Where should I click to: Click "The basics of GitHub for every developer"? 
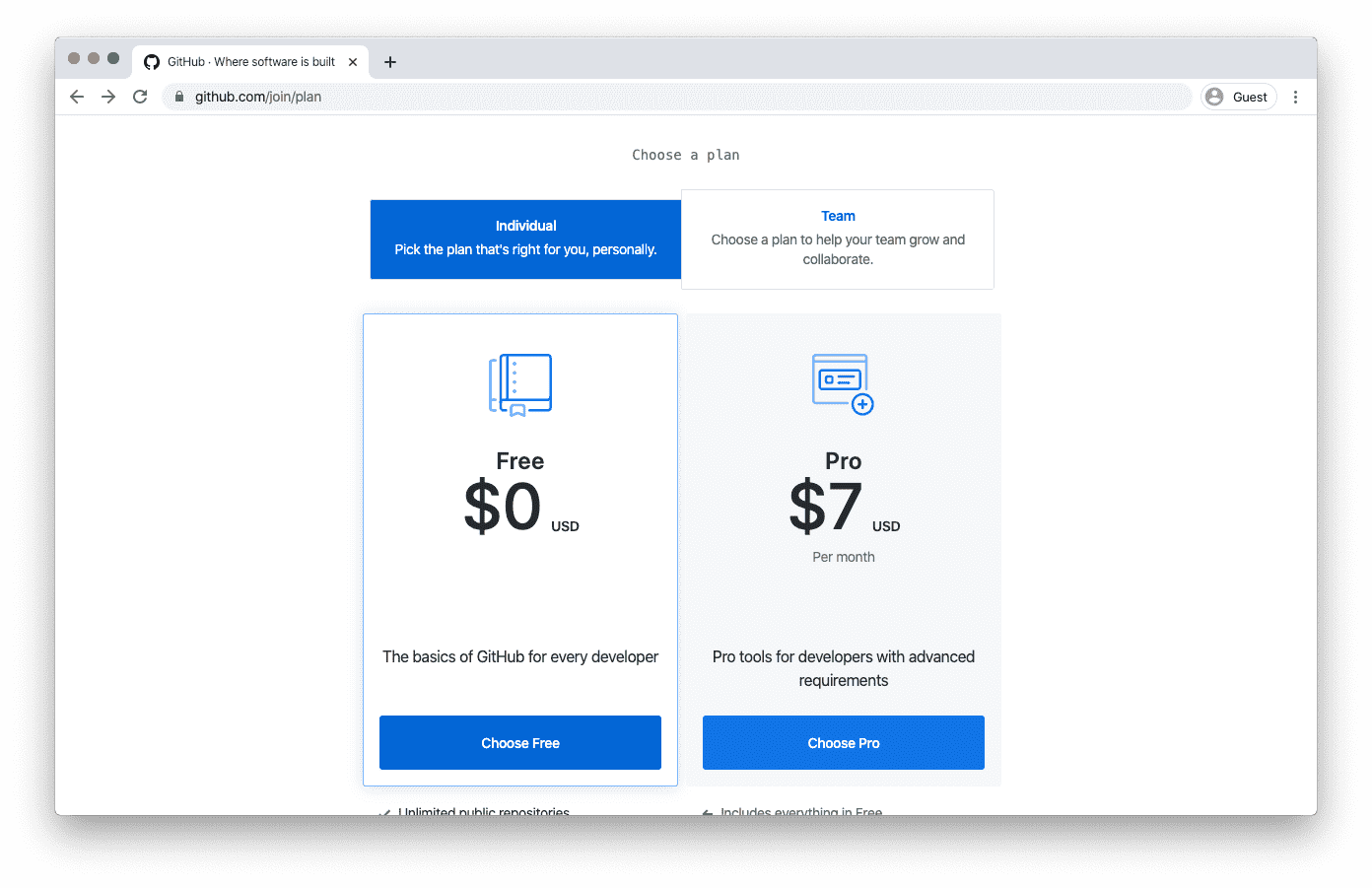(x=520, y=656)
